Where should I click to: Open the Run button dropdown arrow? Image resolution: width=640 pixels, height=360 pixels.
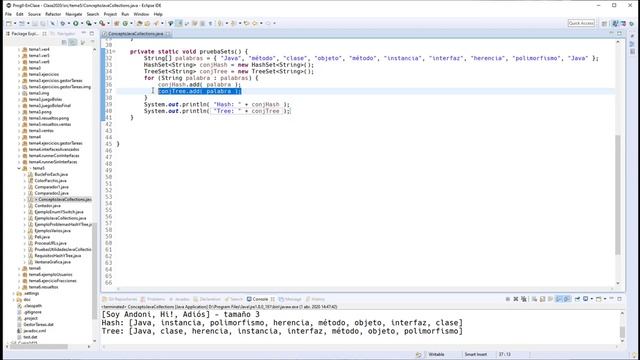[x=82, y=23]
